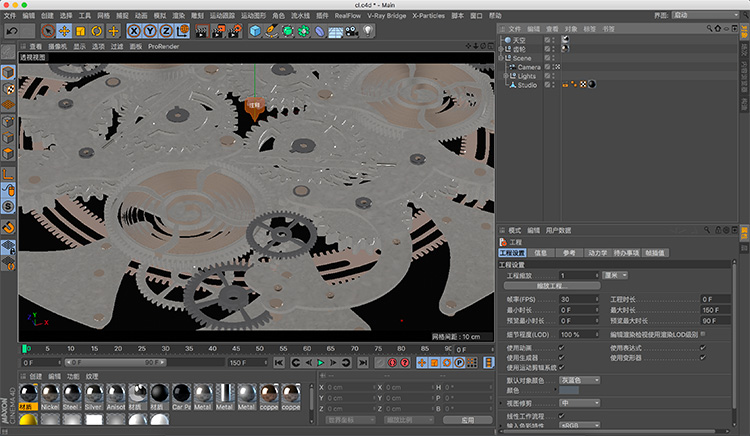750x436 pixels.
Task: Toggle the 使用运动剪辑系统 checkbox
Action: point(561,368)
